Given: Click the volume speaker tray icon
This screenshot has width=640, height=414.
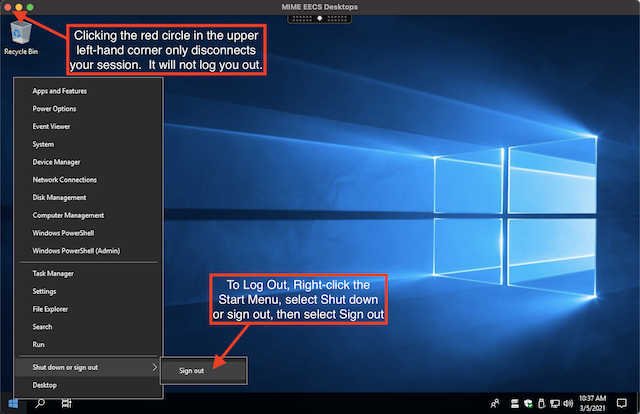Looking at the screenshot, I should click(x=568, y=403).
